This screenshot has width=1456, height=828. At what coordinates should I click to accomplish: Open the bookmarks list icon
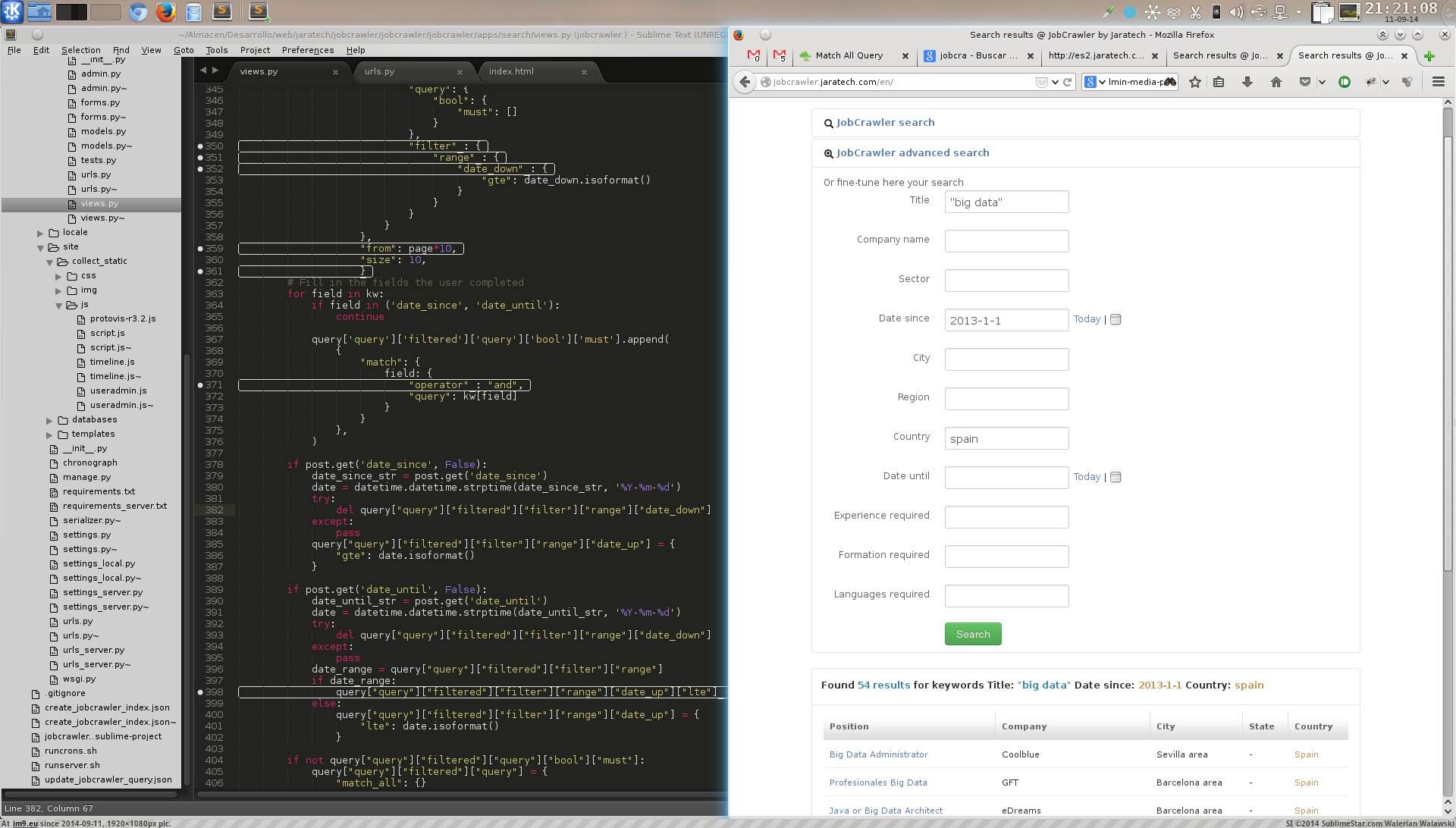pos(1219,82)
